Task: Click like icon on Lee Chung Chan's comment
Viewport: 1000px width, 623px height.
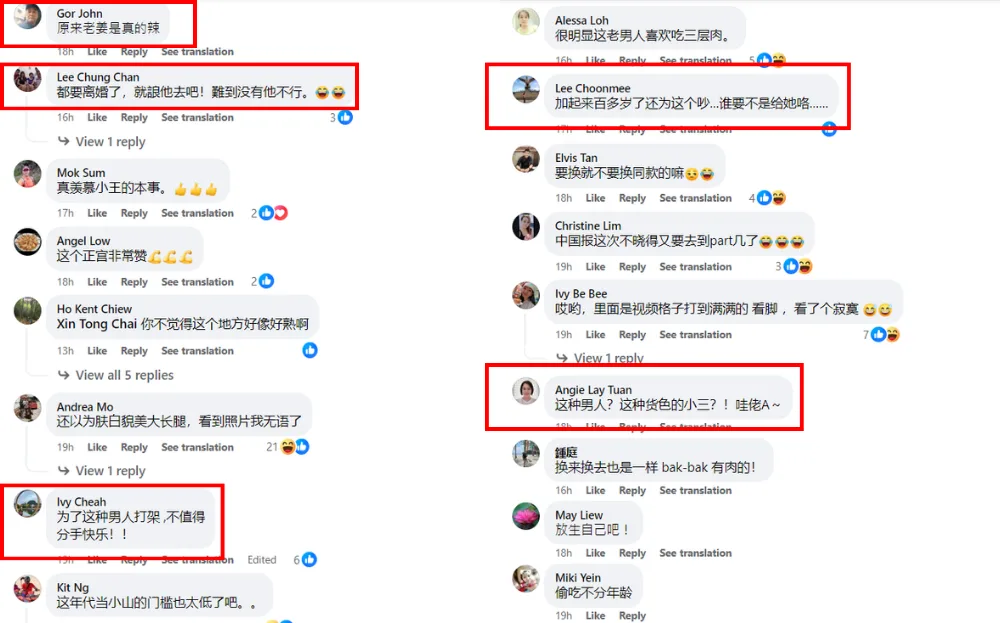Action: 346,117
